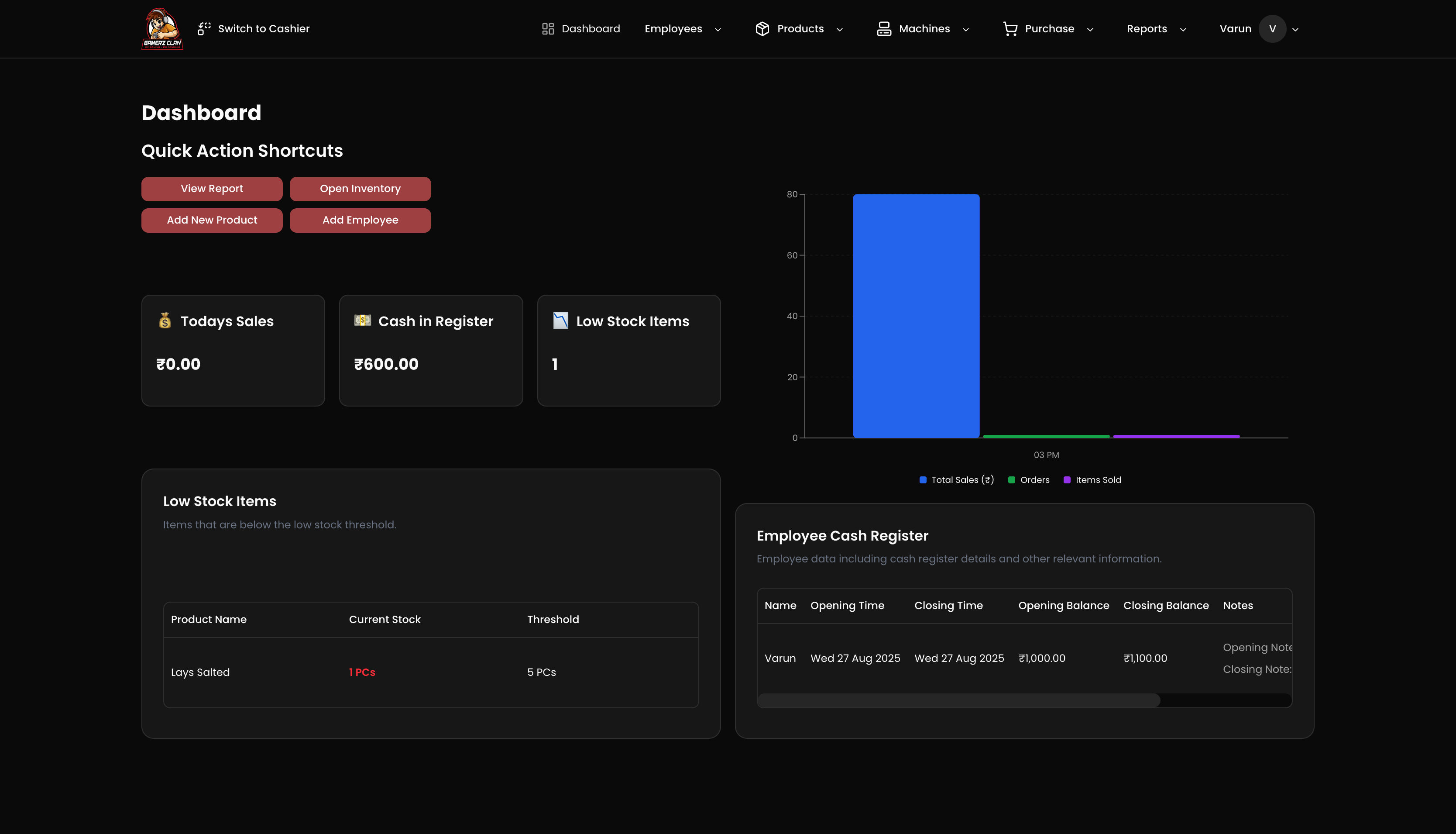The image size is (1456, 834).
Task: Click the Todays Sales money bag icon
Action: tap(165, 321)
